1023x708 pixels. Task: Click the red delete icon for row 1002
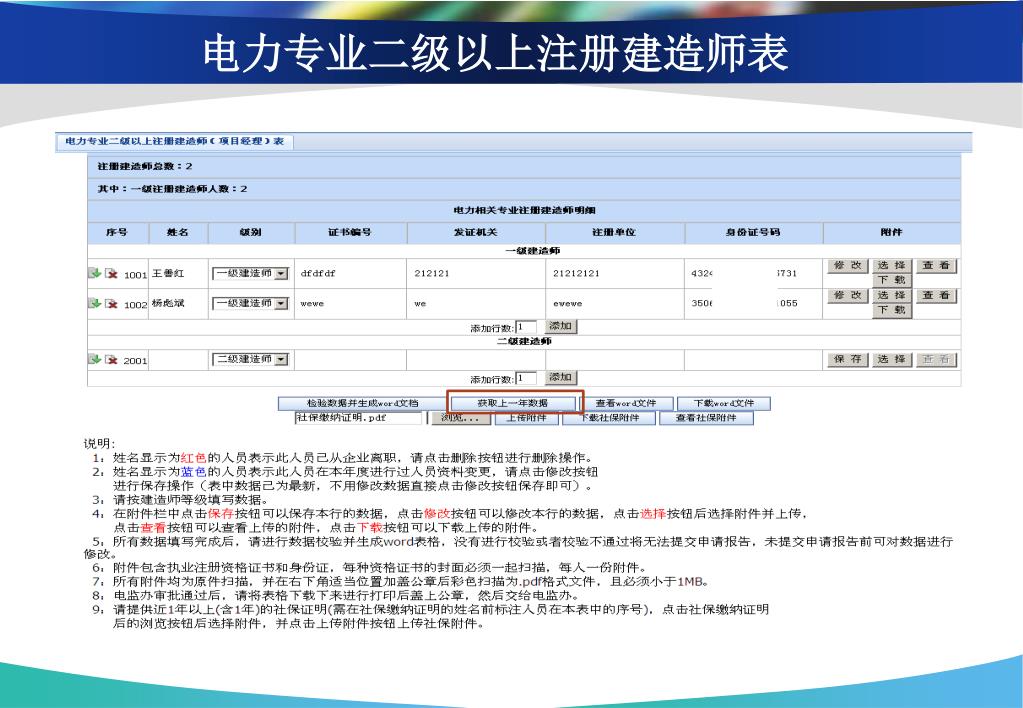(x=111, y=303)
